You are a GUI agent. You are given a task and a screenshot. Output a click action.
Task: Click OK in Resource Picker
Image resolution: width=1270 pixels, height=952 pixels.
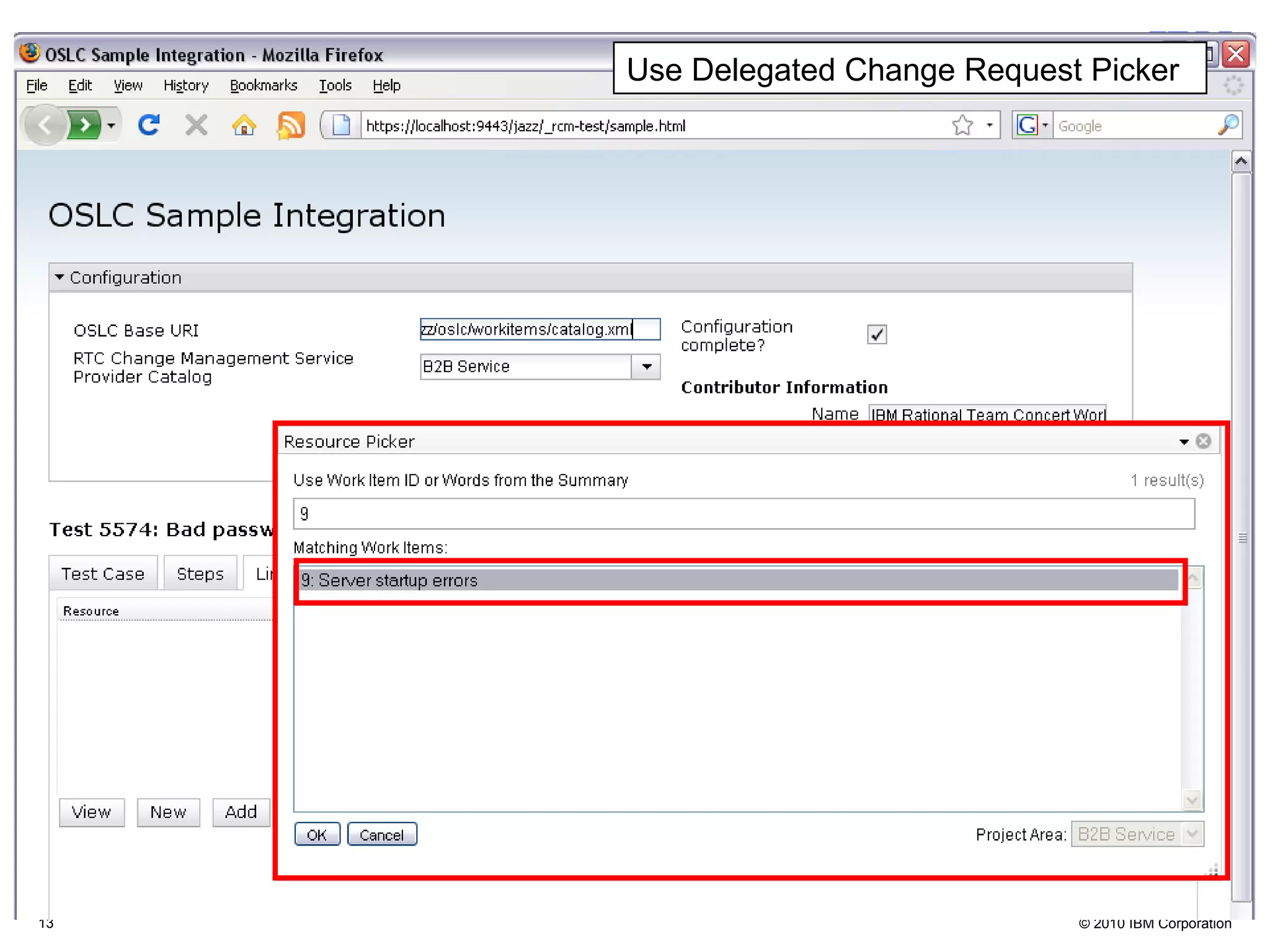pos(317,834)
